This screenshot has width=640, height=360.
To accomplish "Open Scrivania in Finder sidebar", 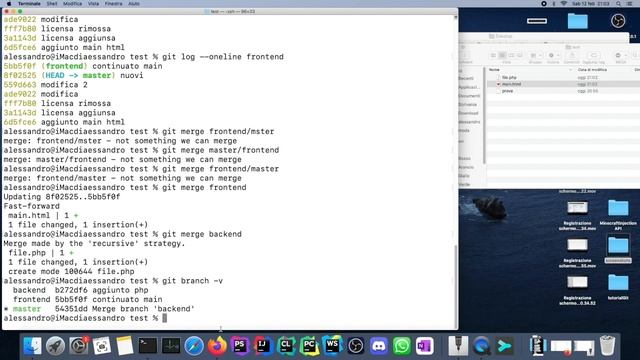I will (x=468, y=104).
